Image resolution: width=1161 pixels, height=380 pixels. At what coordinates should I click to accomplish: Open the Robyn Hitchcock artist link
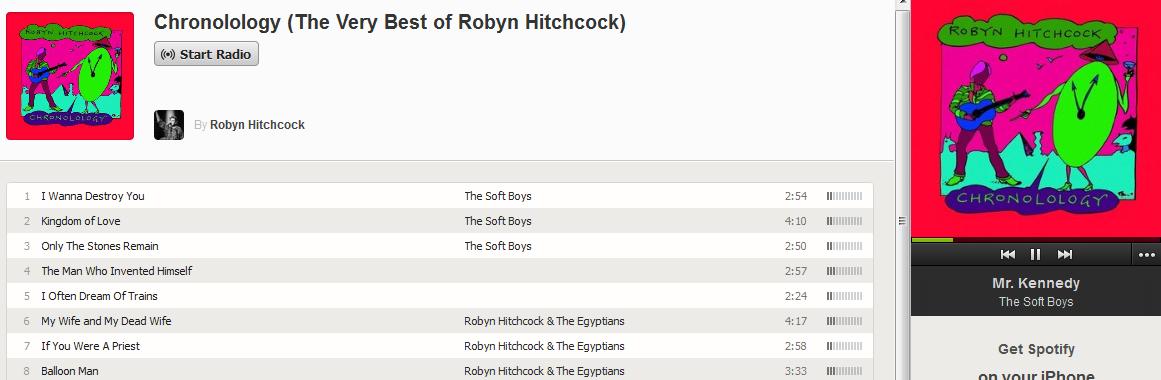(x=257, y=125)
